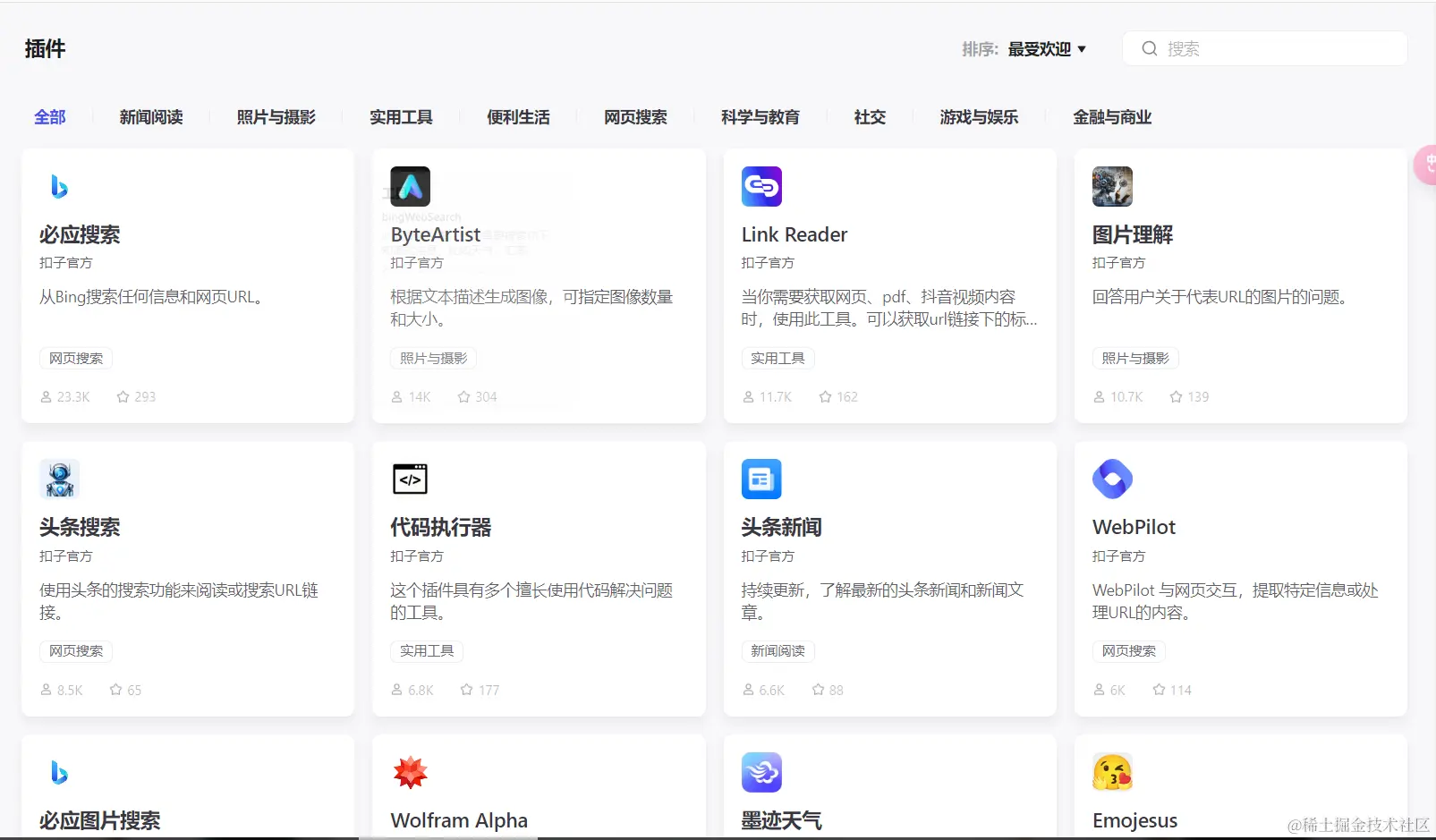Click the 头条搜索 robot icon
Image resolution: width=1436 pixels, height=840 pixels.
[x=59, y=479]
